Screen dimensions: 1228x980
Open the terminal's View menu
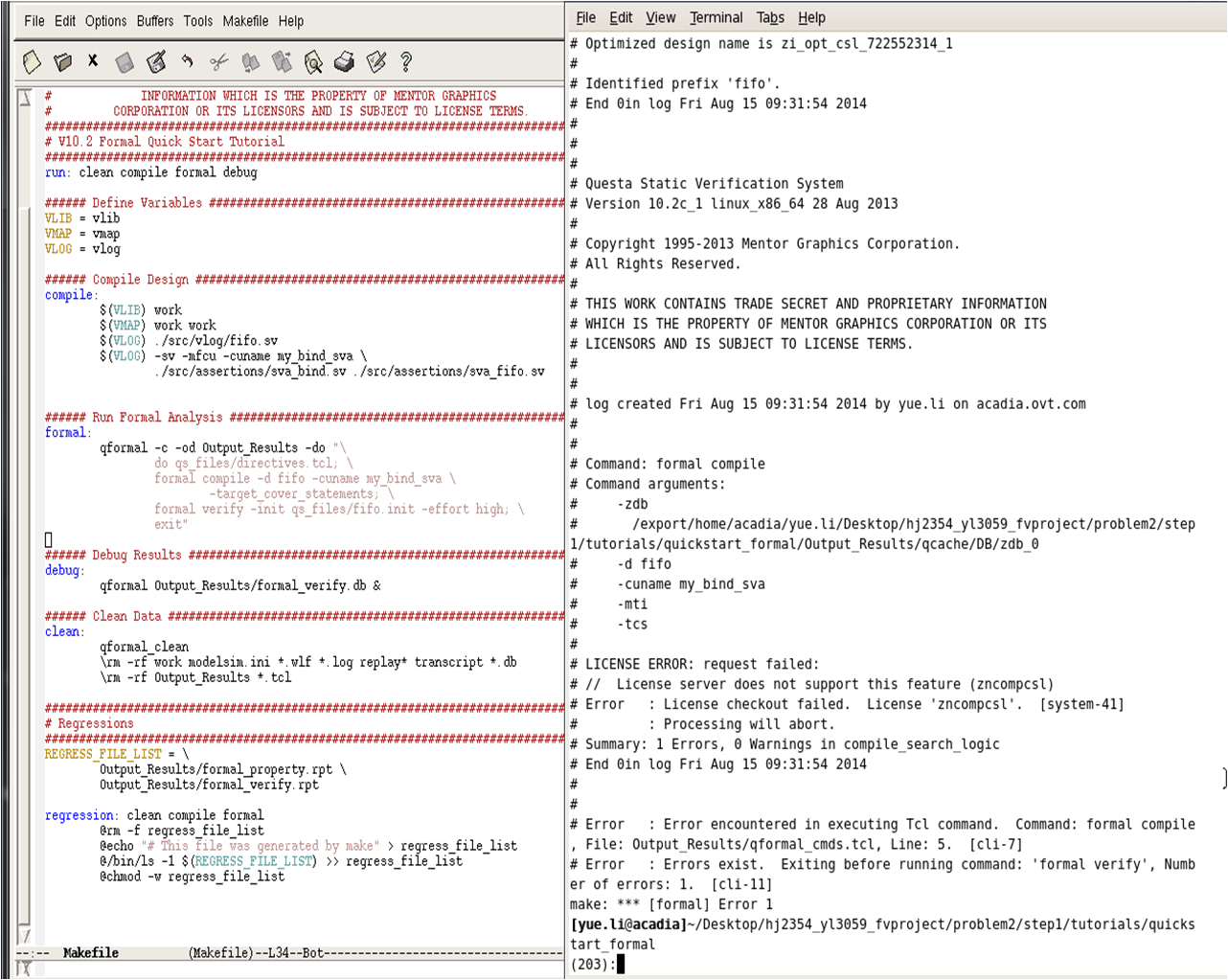coord(660,18)
